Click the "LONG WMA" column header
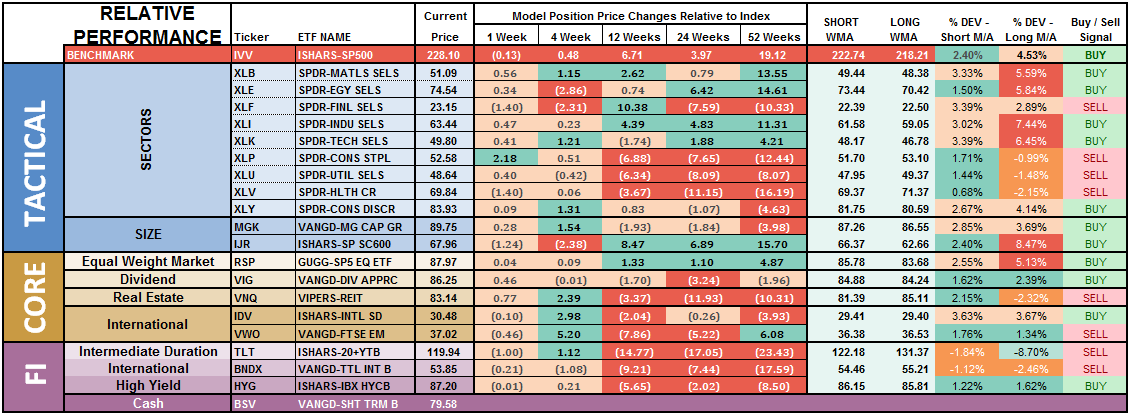 pyautogui.click(x=905, y=29)
